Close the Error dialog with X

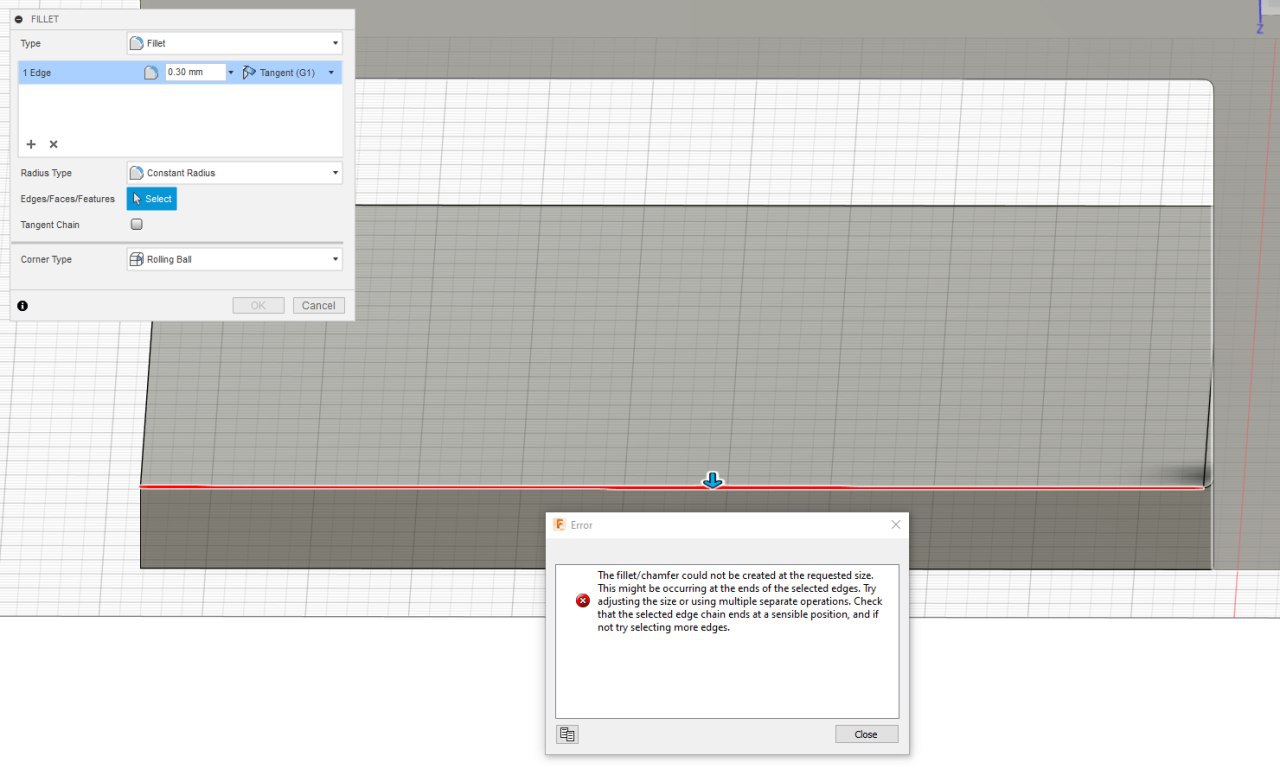tap(896, 524)
